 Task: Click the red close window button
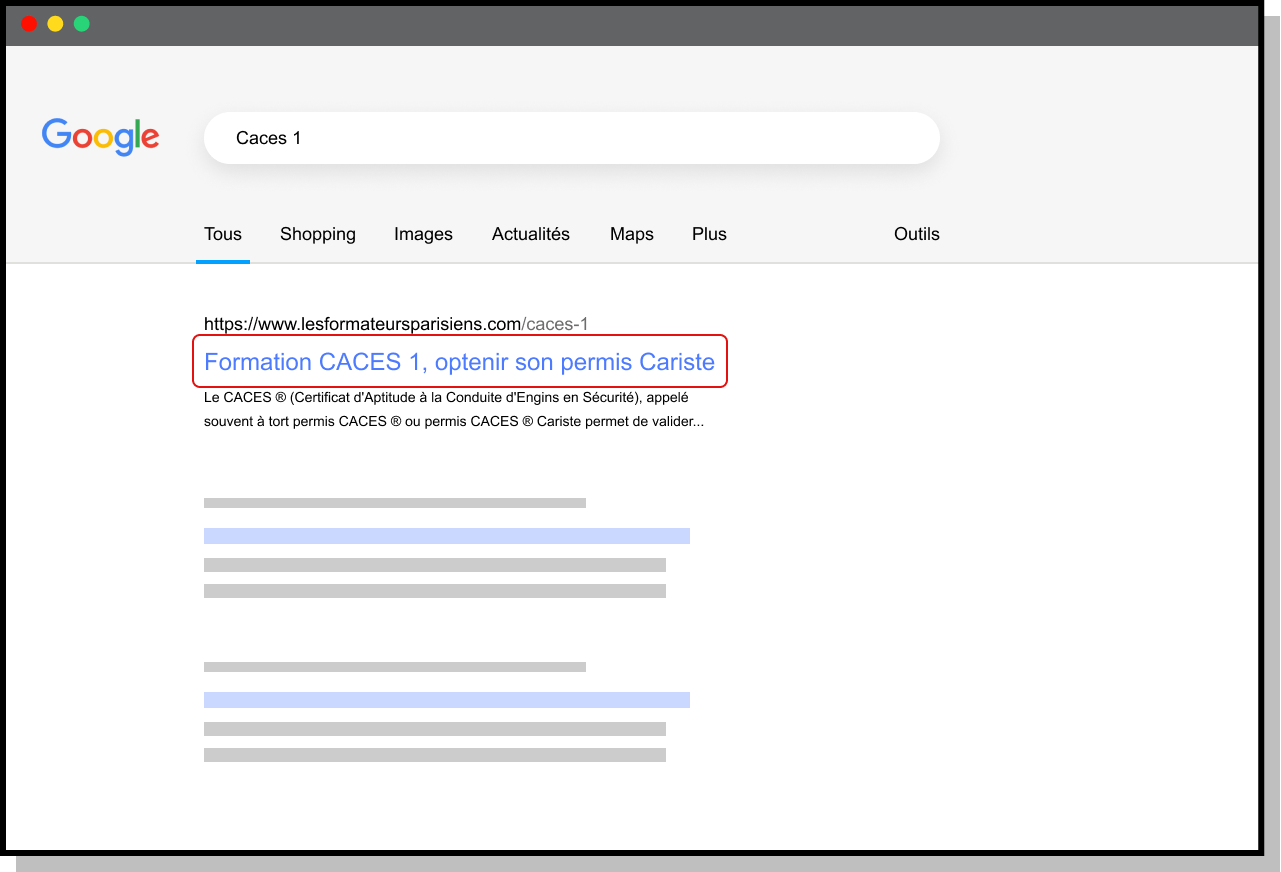(x=29, y=24)
